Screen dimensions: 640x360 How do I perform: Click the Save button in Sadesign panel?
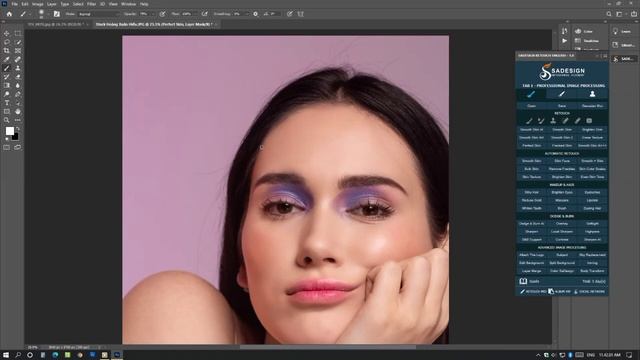coord(562,106)
